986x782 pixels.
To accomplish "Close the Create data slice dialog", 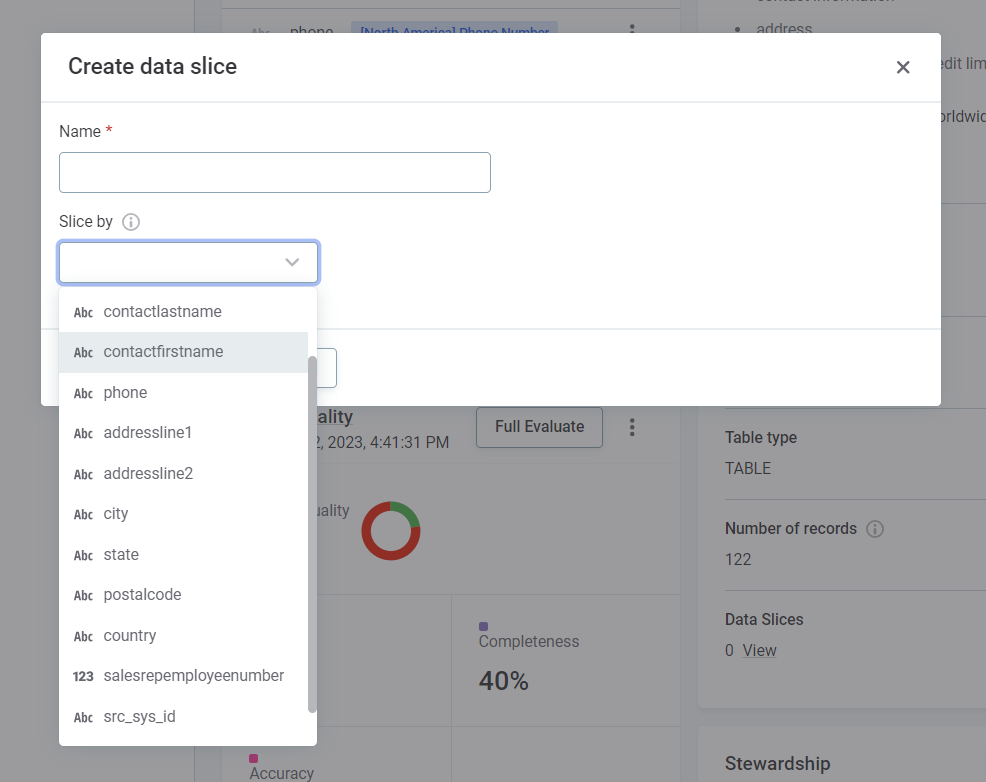I will pos(902,67).
